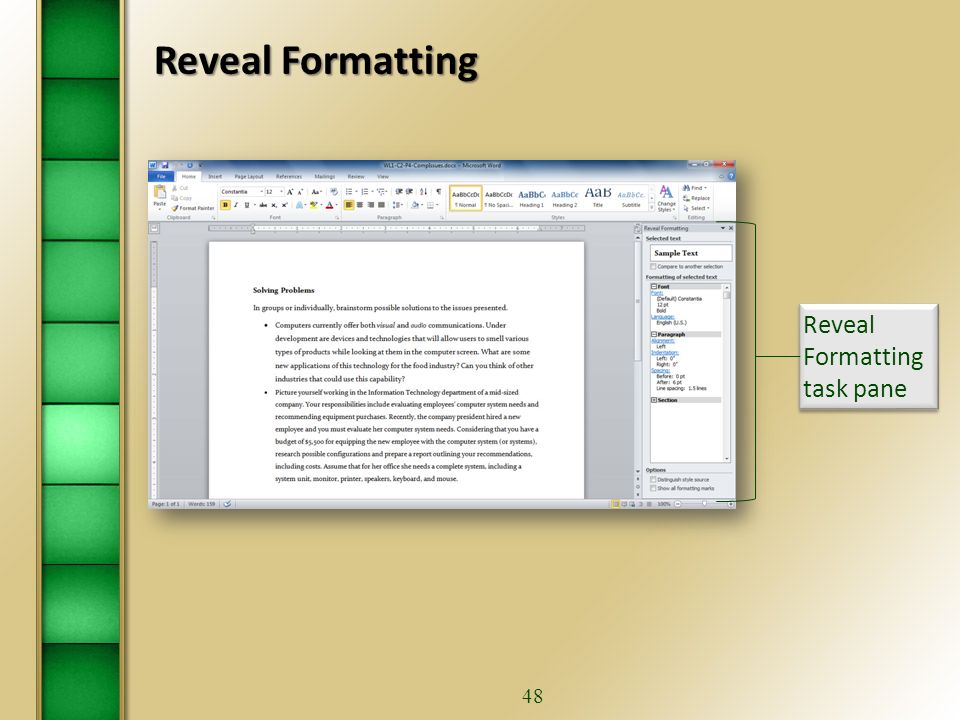Click the Spacing link in task pane
Screen dimensions: 960x720
coord(660,370)
